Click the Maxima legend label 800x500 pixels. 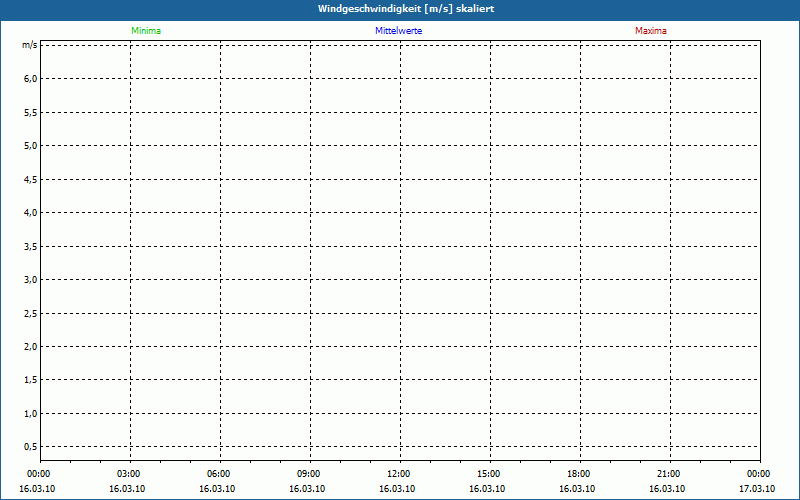click(651, 31)
